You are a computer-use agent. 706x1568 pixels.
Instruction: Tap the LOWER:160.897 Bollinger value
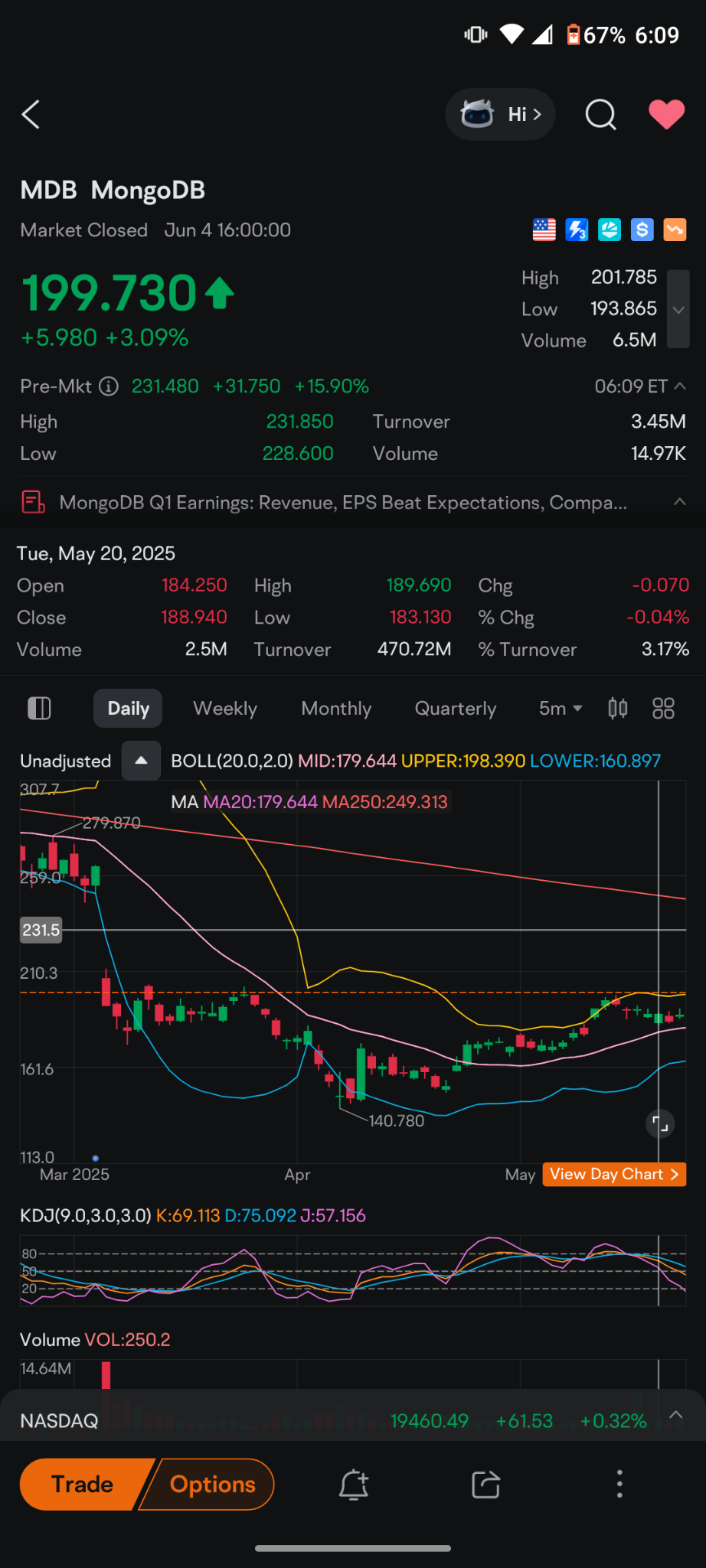click(x=595, y=761)
